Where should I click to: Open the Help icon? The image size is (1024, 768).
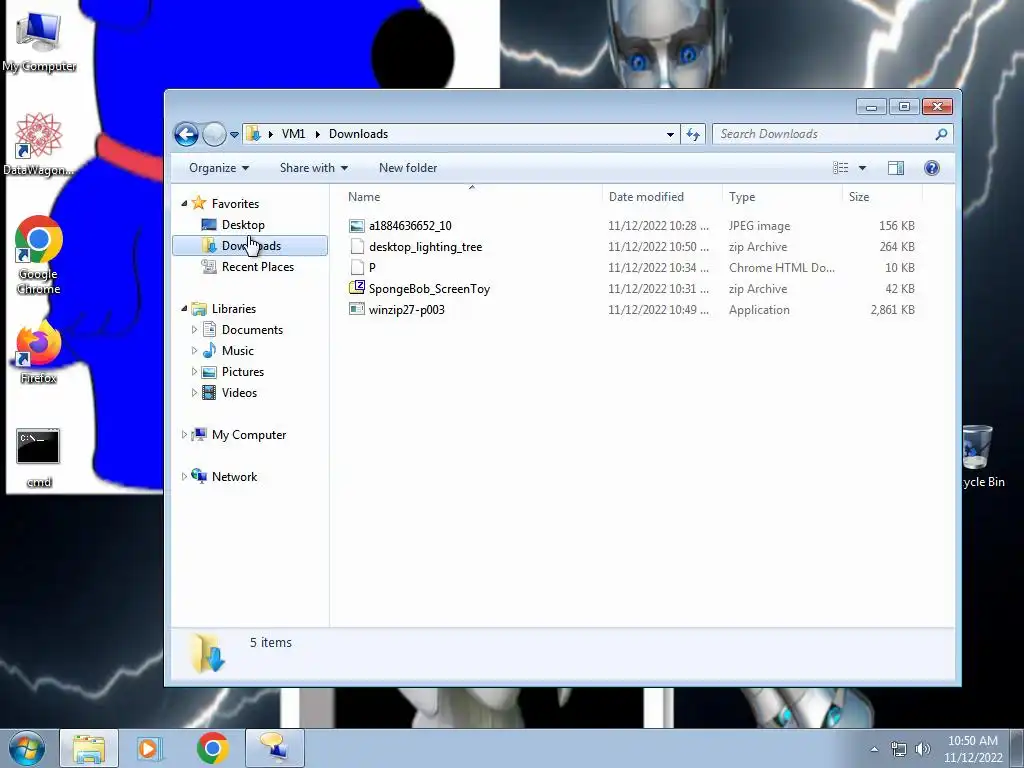932,168
